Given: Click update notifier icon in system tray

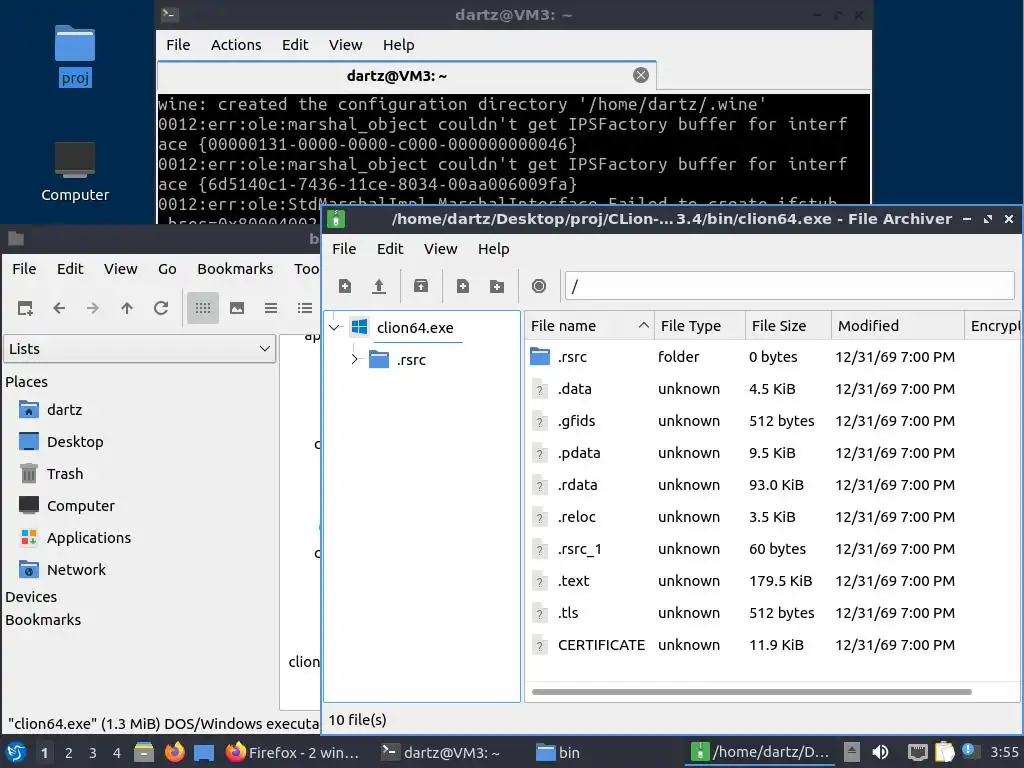Looking at the screenshot, I should pyautogui.click(x=969, y=751).
